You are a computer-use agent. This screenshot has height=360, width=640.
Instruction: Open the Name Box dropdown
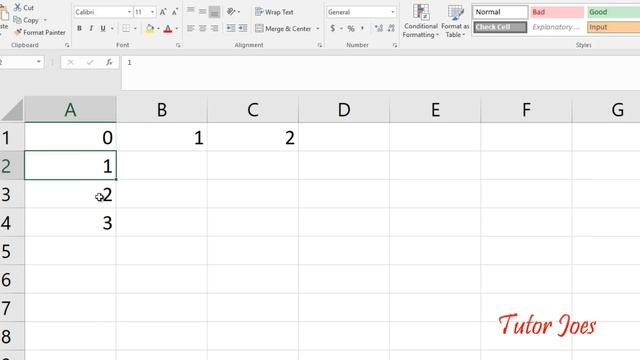(38, 62)
